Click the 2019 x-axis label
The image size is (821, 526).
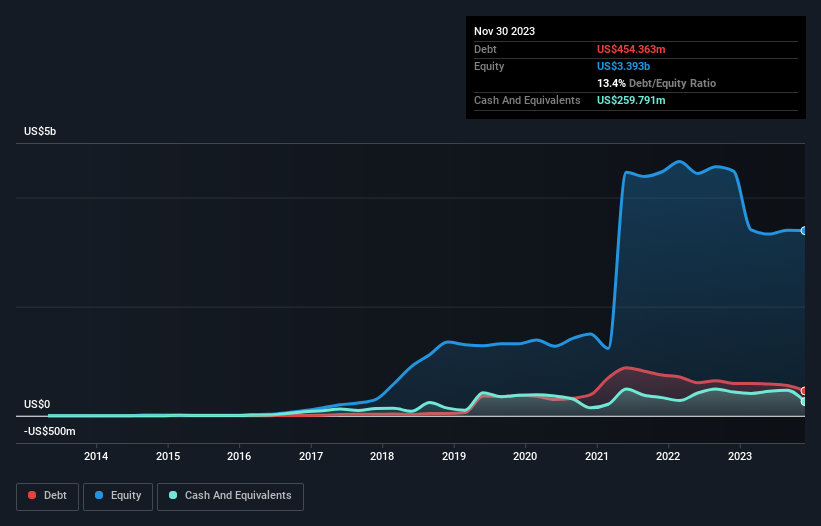pos(453,456)
